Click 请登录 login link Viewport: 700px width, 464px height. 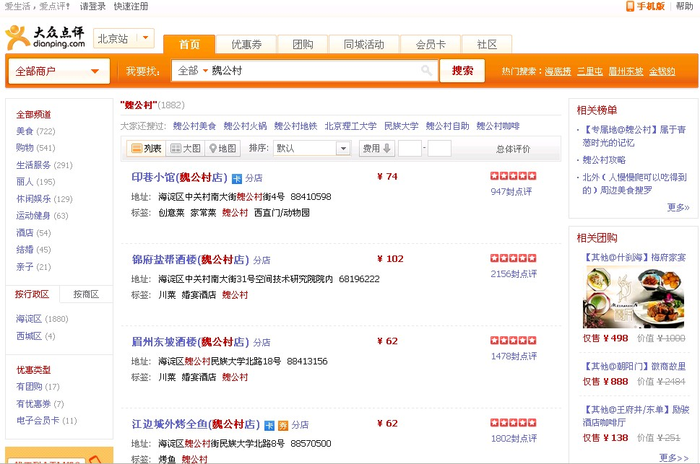click(x=92, y=6)
